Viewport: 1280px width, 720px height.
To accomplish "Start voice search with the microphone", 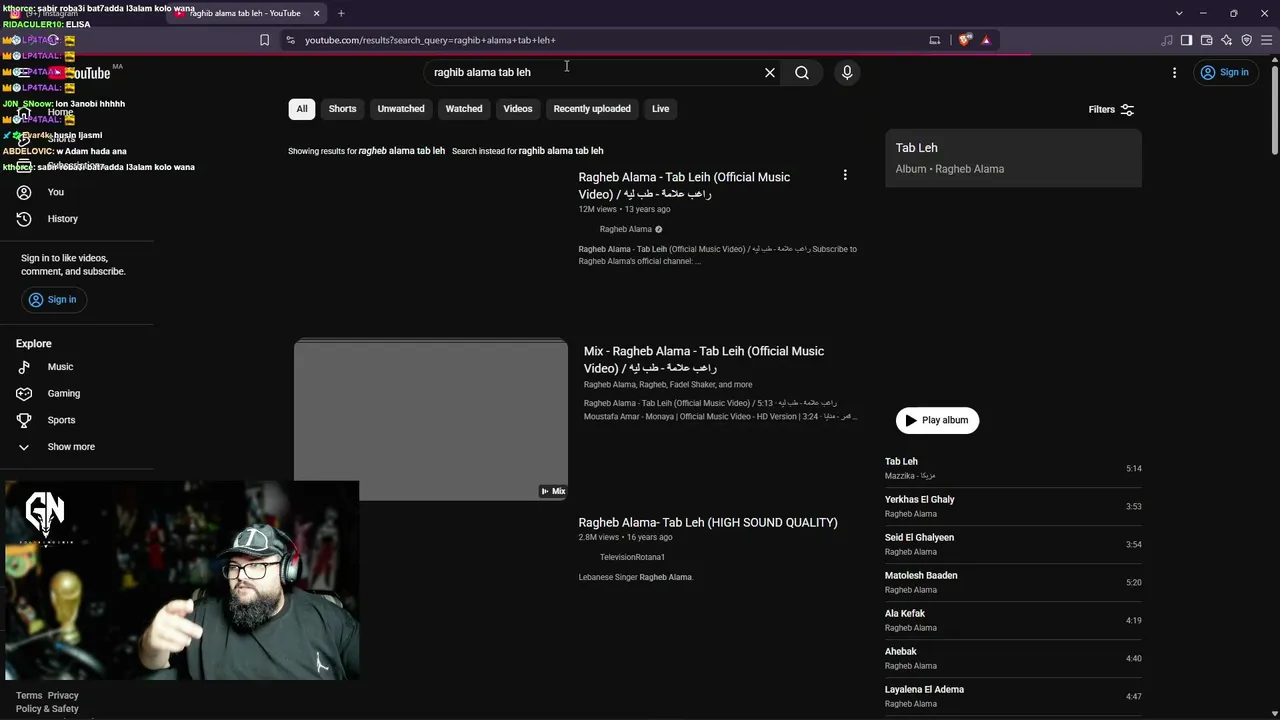I will [x=847, y=72].
